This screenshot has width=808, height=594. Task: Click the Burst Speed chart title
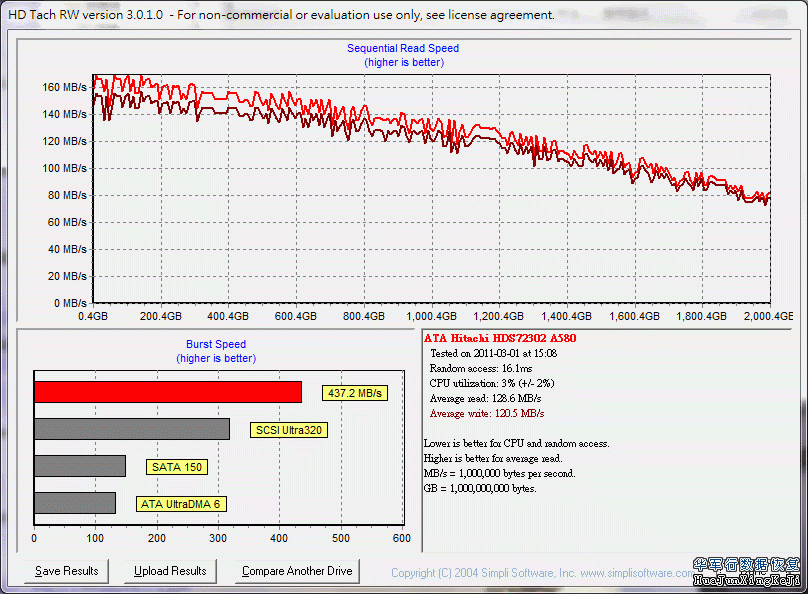216,344
